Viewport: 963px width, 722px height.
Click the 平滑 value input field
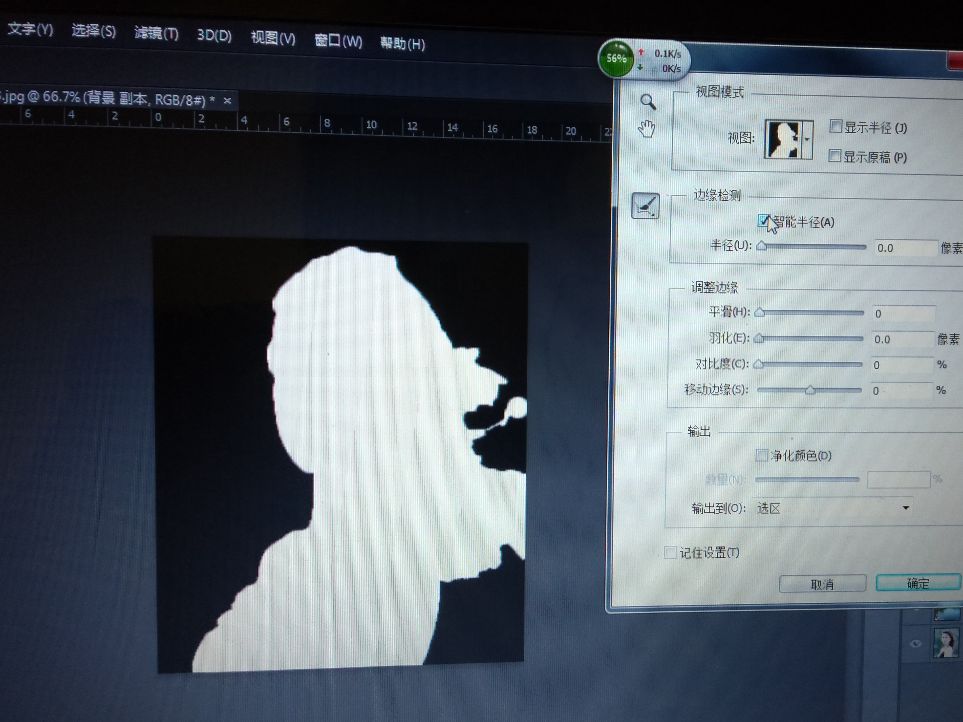(903, 314)
